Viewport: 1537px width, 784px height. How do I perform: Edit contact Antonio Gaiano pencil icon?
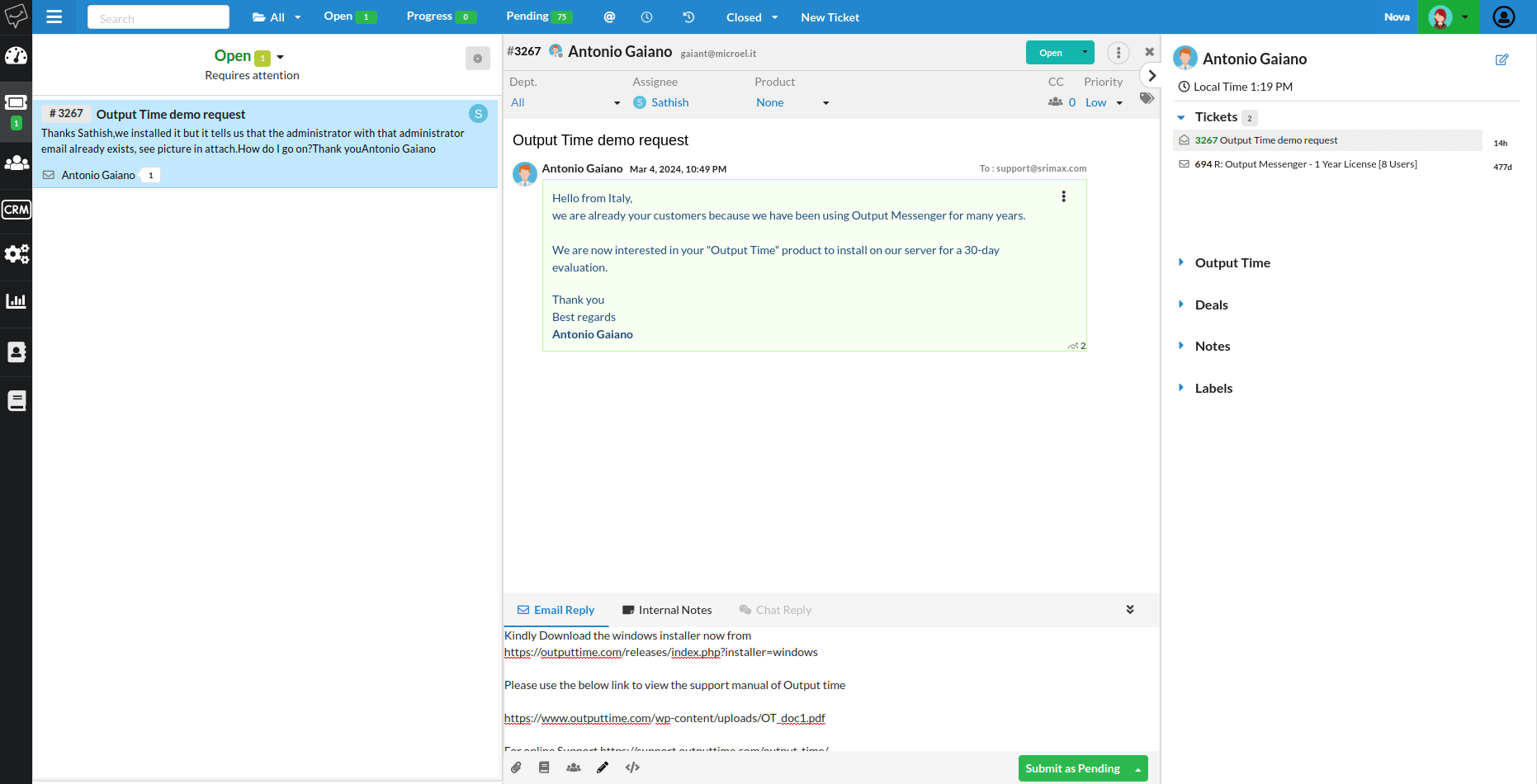click(x=1502, y=59)
